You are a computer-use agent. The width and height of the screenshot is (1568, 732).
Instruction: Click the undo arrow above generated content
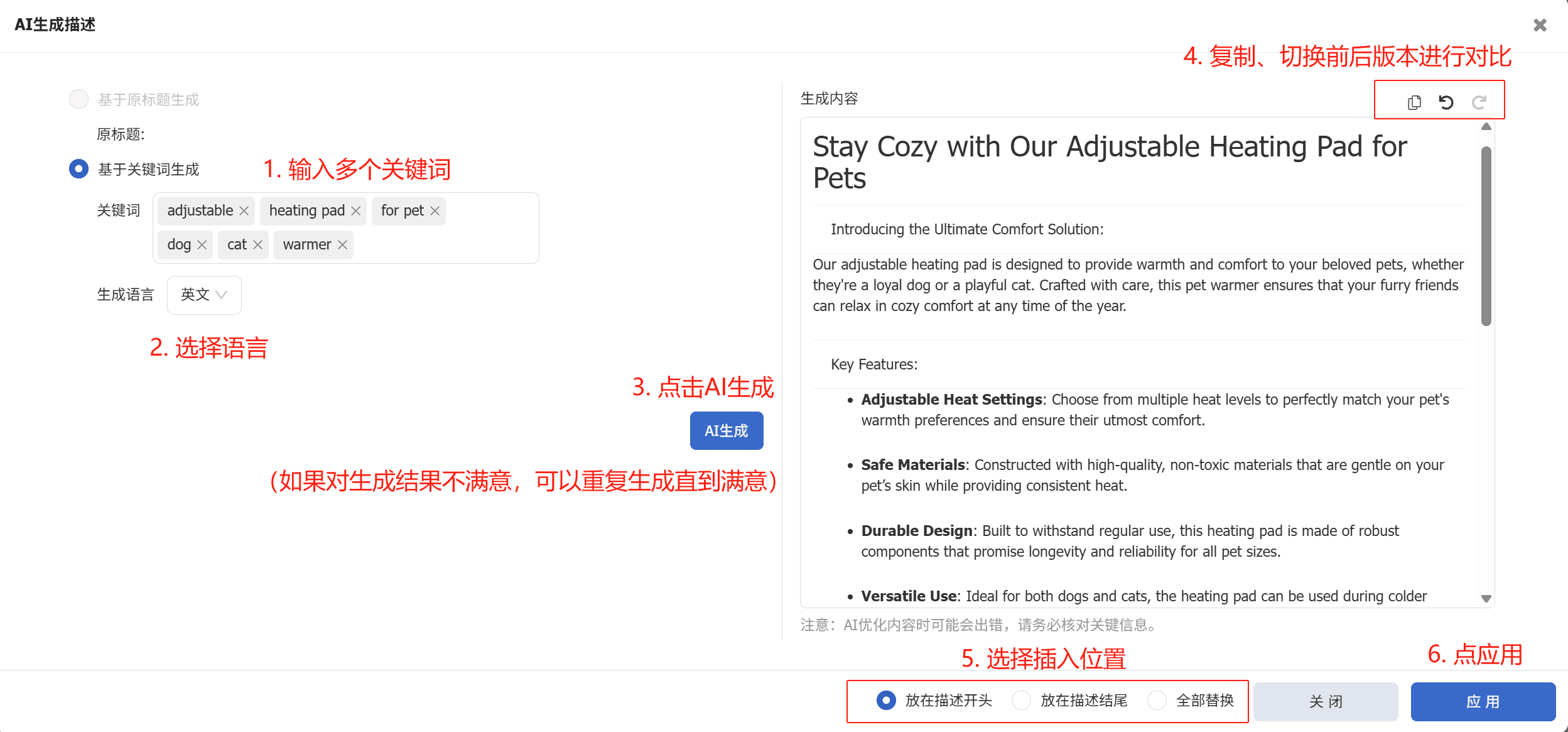[1446, 102]
